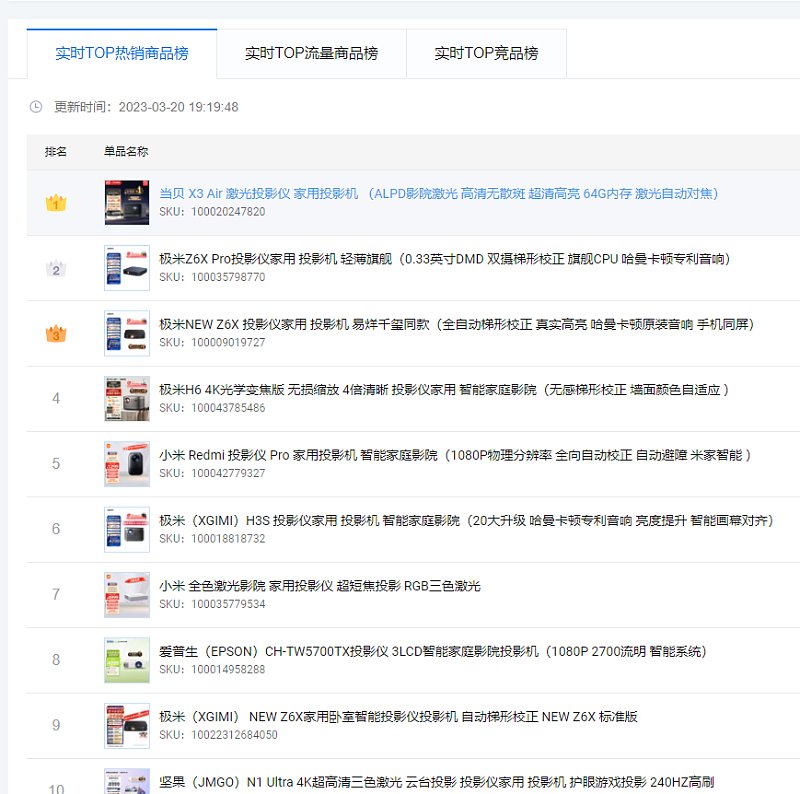Open the 极米H6 4K product thumbnail image

[x=127, y=399]
